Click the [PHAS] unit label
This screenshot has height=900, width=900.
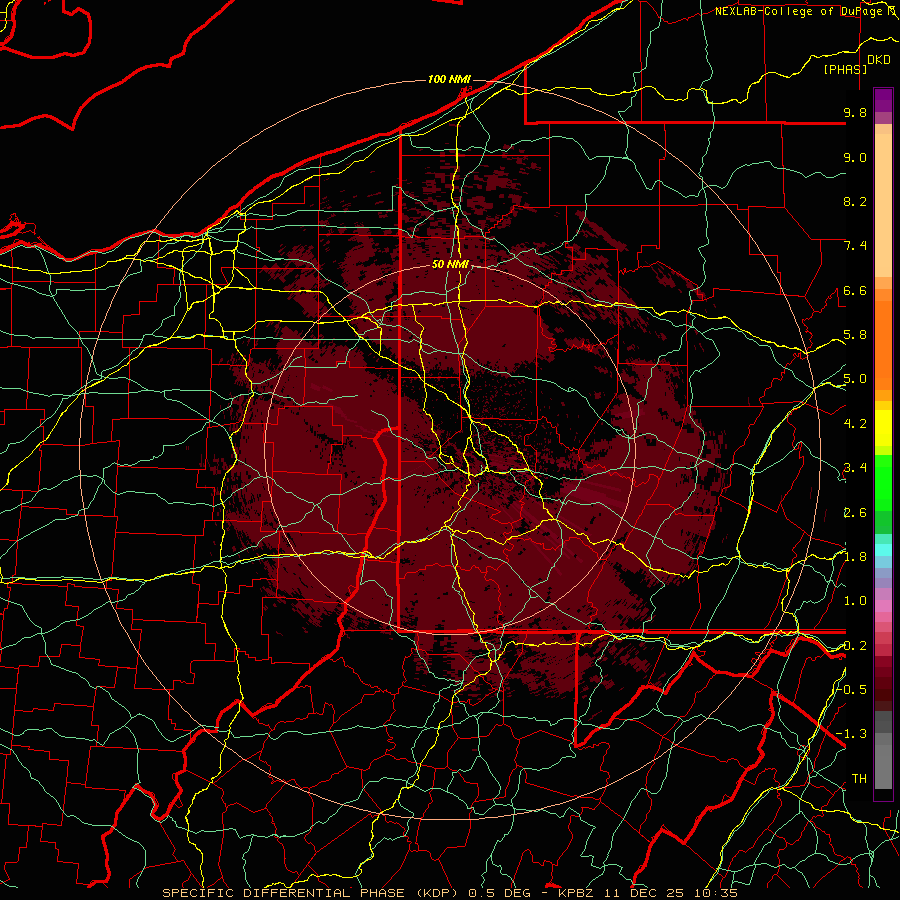(x=845, y=70)
